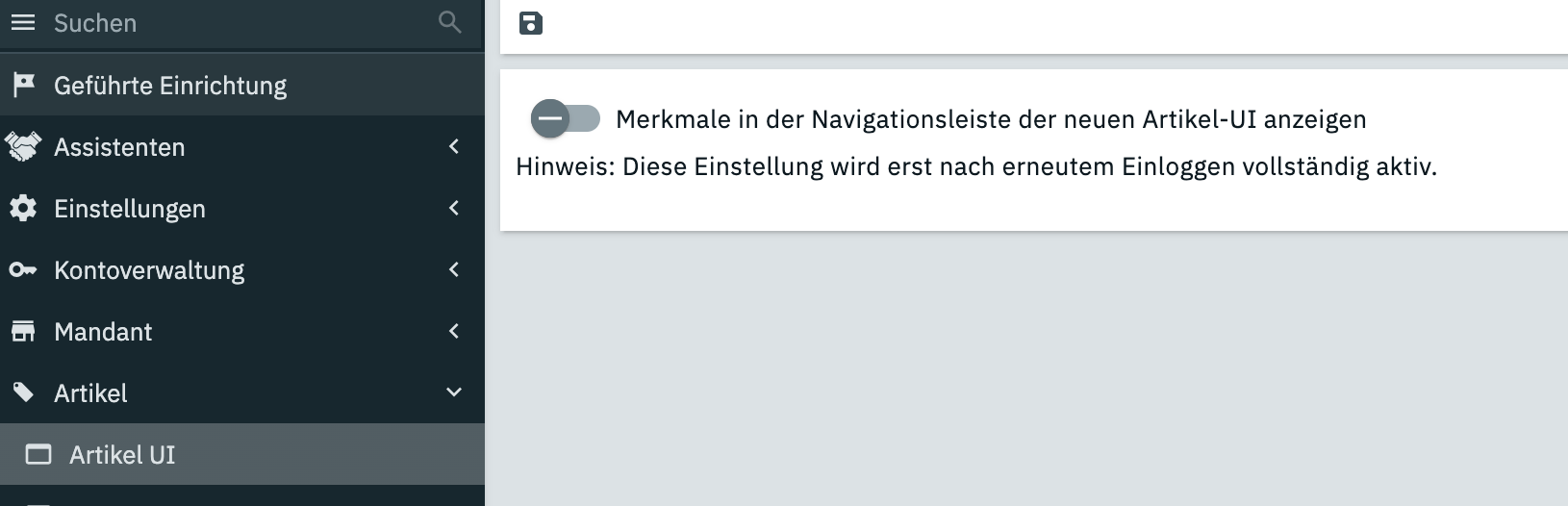
Task: Click the tag Artikel icon
Action: [23, 392]
